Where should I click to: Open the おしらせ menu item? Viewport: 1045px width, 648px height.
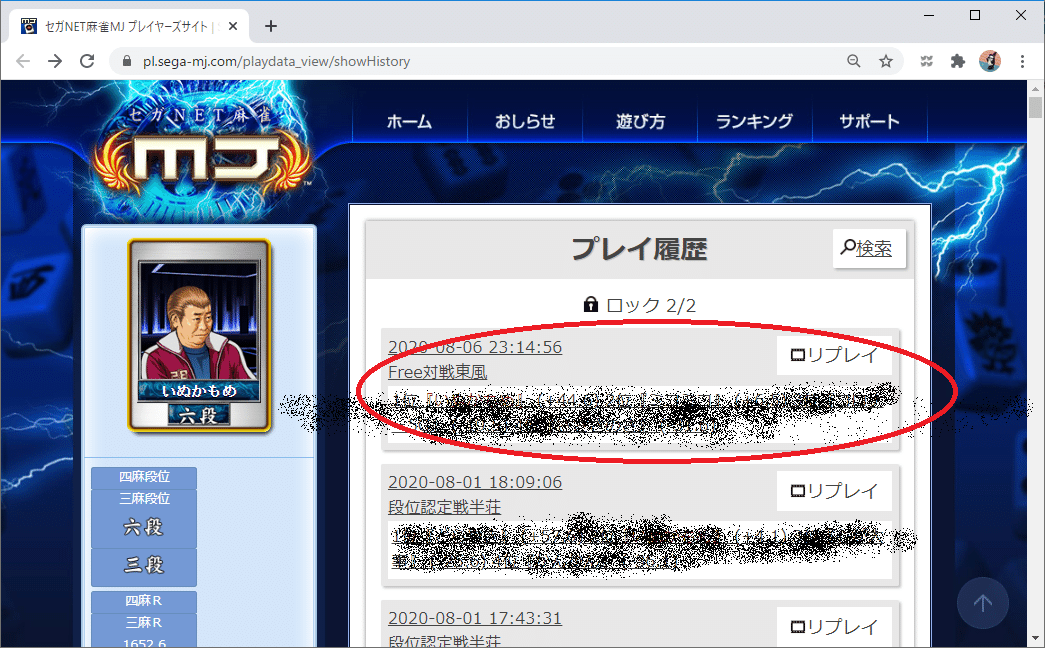point(524,121)
